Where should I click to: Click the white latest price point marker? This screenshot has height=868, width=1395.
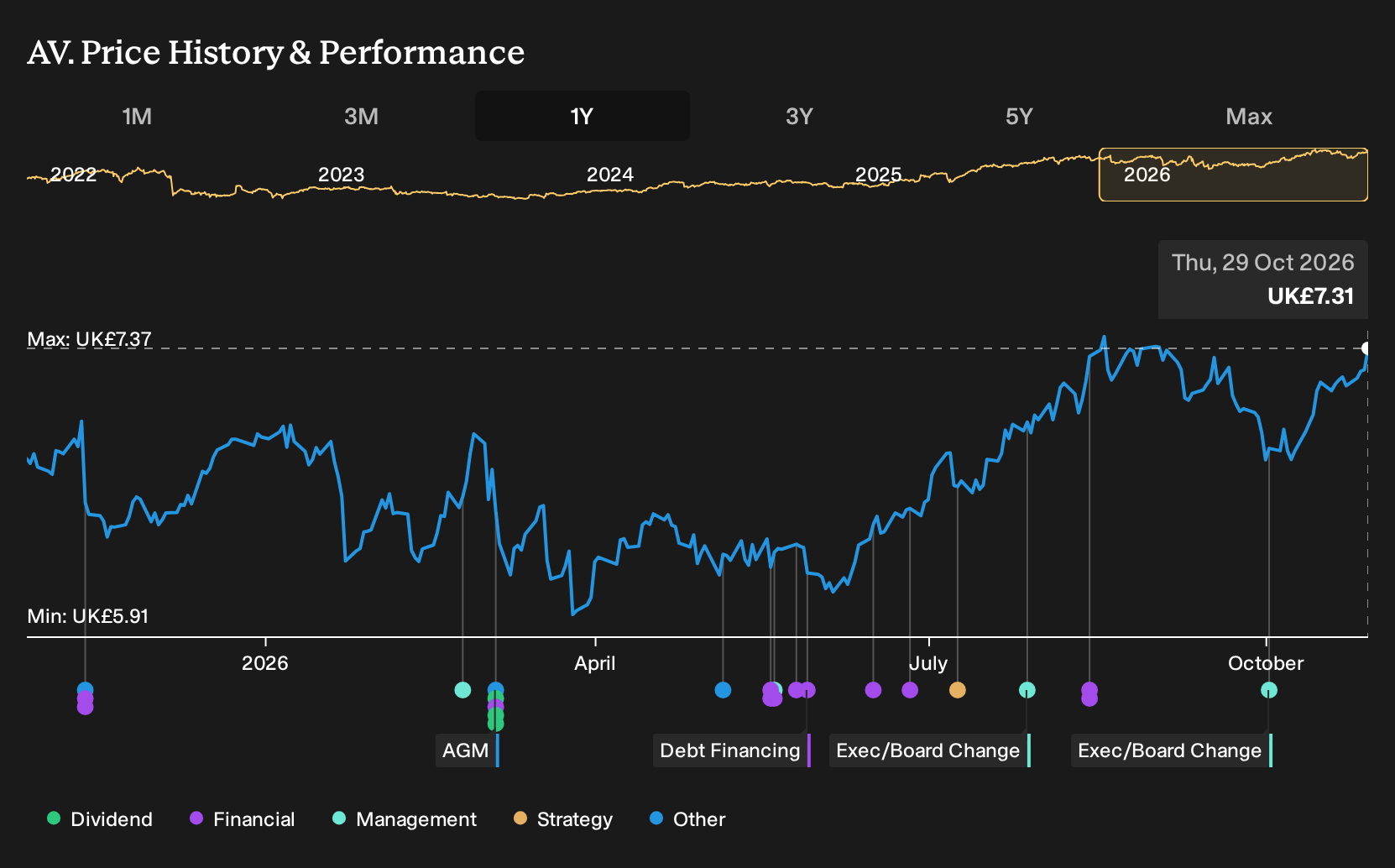click(x=1366, y=348)
